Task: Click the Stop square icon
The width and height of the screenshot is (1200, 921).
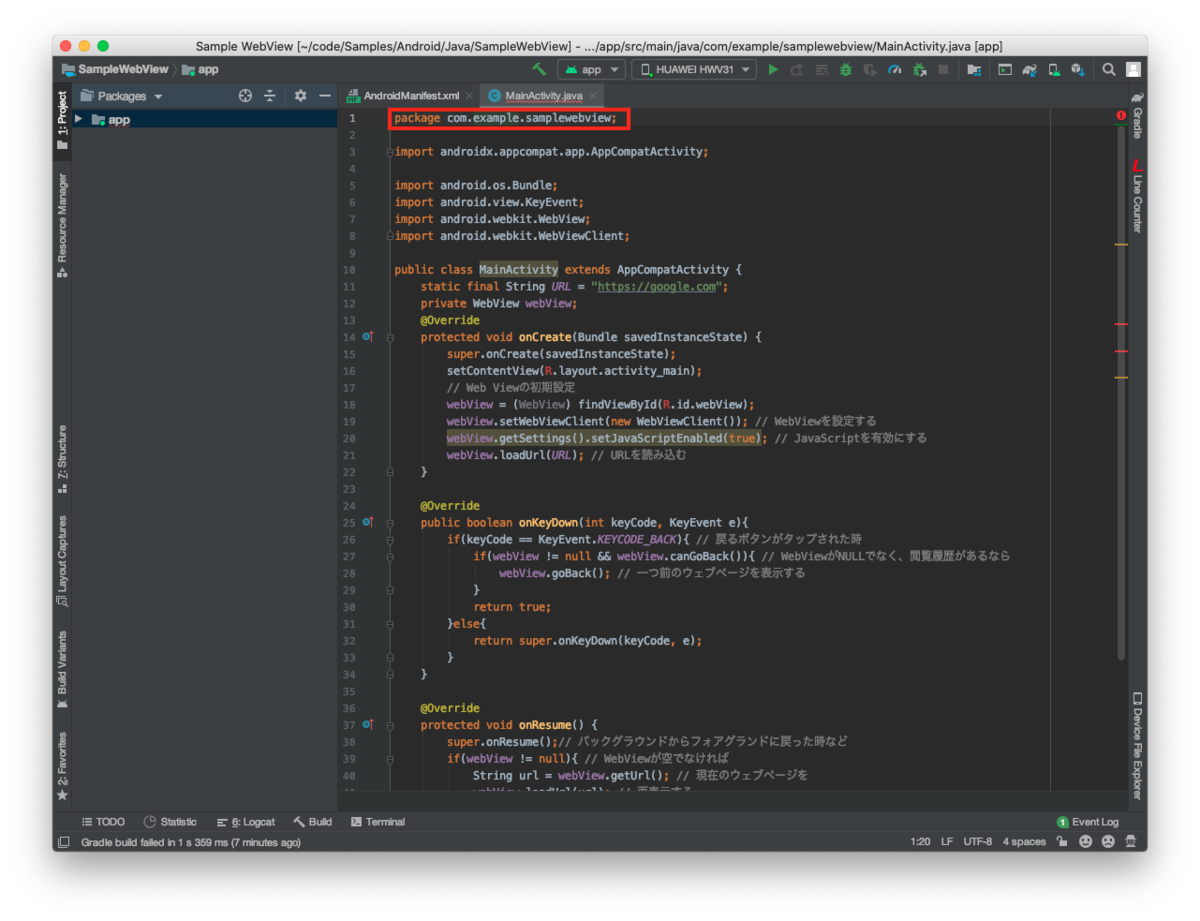Action: click(943, 69)
